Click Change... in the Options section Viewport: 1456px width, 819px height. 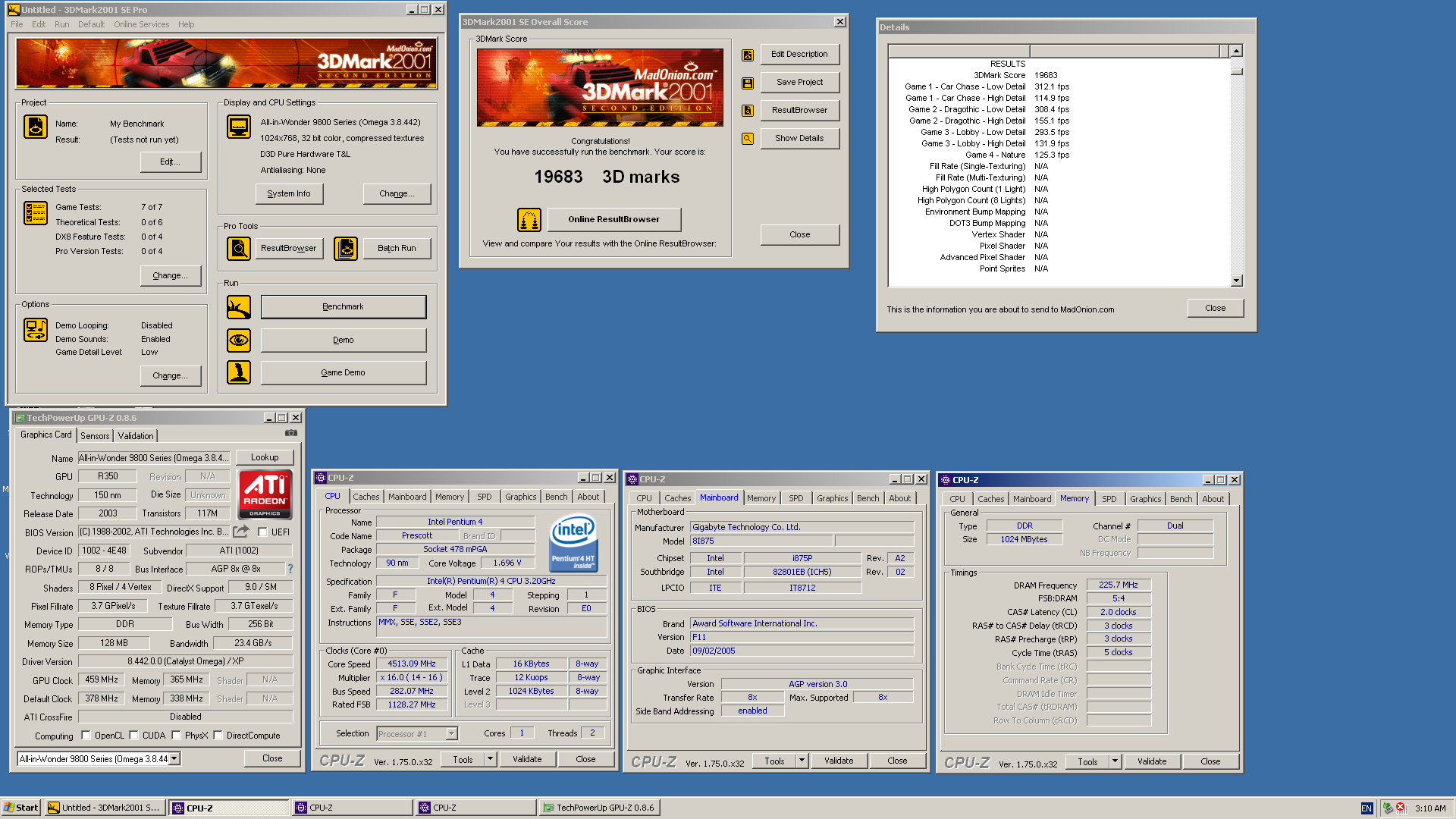point(171,375)
